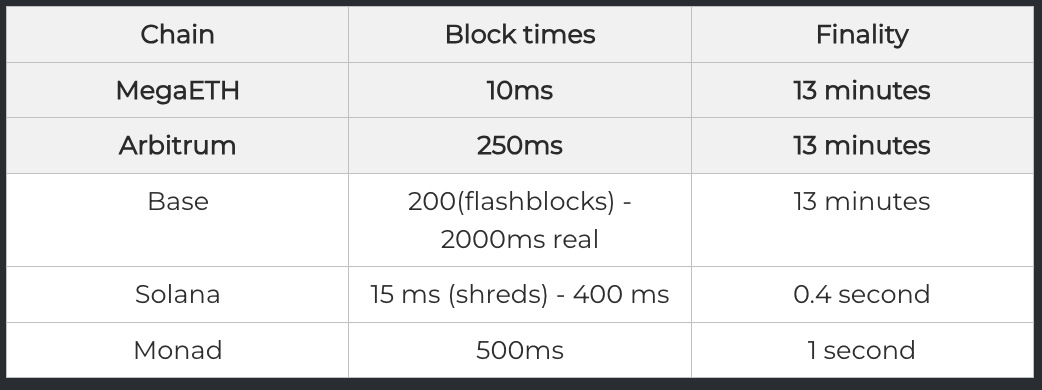The image size is (1042, 390).
Task: Select the 10ms block time cell
Action: click(x=520, y=90)
